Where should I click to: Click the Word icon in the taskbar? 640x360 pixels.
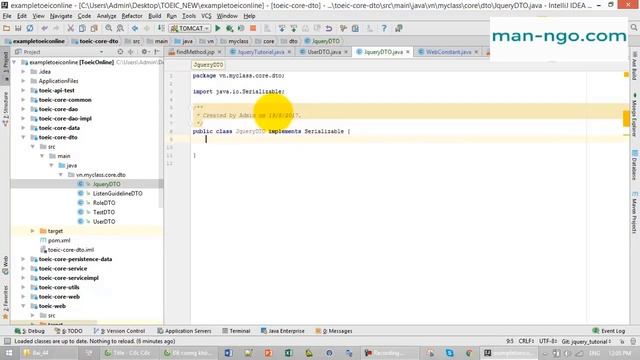pyautogui.click(x=228, y=353)
